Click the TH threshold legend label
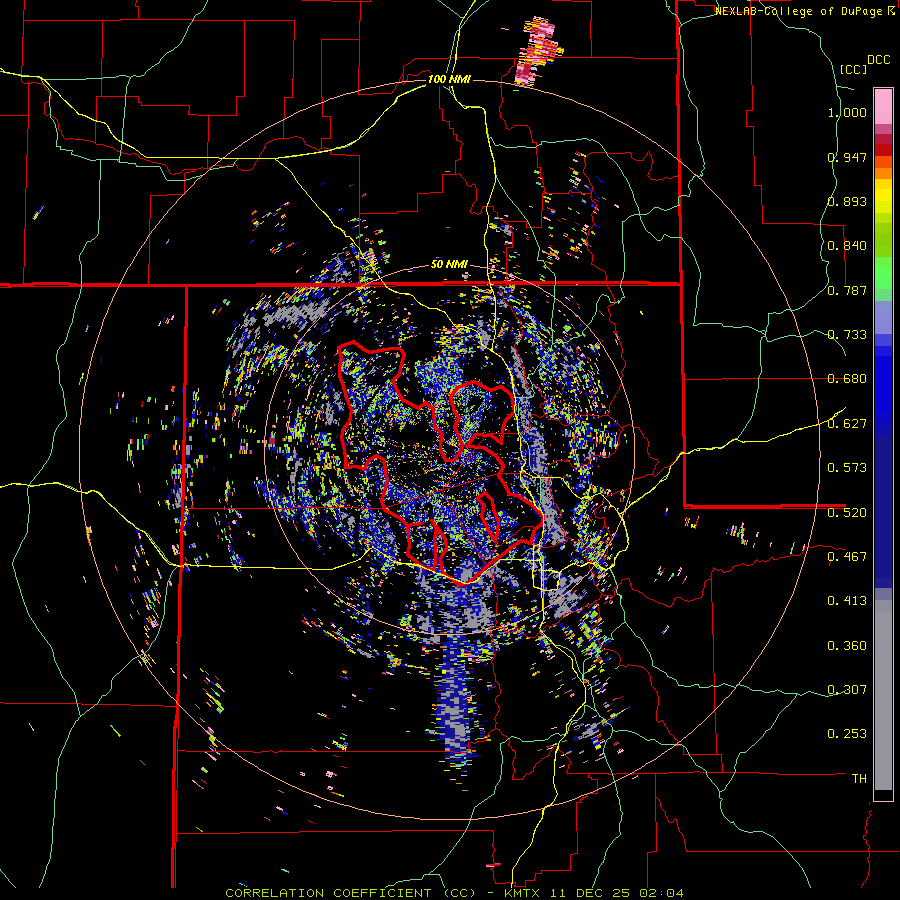Image resolution: width=900 pixels, height=900 pixels. coord(859,779)
